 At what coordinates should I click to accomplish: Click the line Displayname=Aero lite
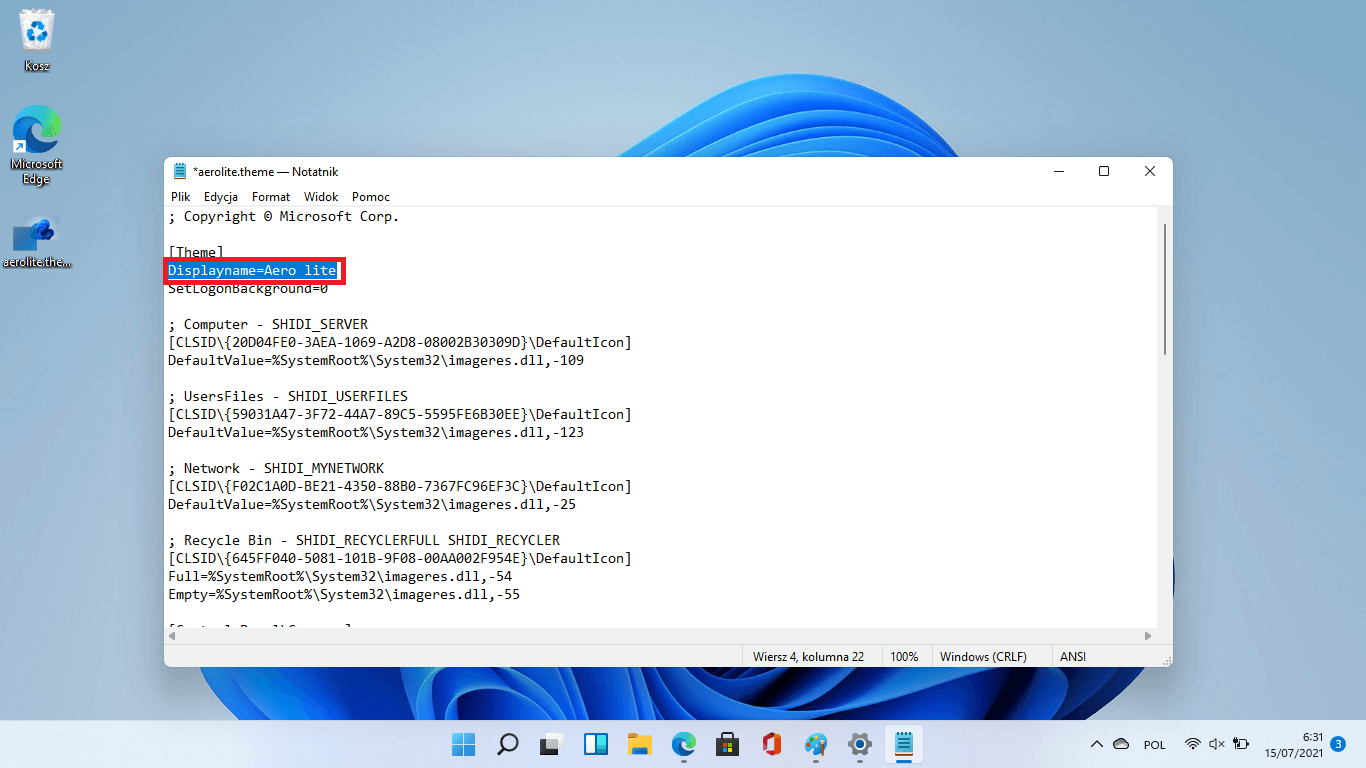coord(252,271)
